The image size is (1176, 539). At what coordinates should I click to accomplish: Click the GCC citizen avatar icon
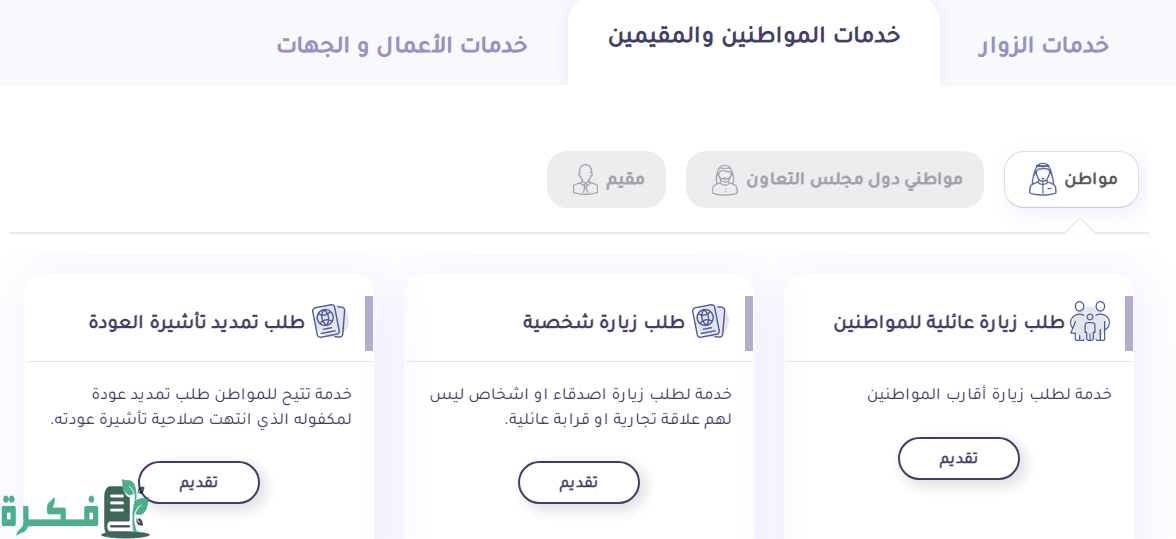pyautogui.click(x=724, y=180)
